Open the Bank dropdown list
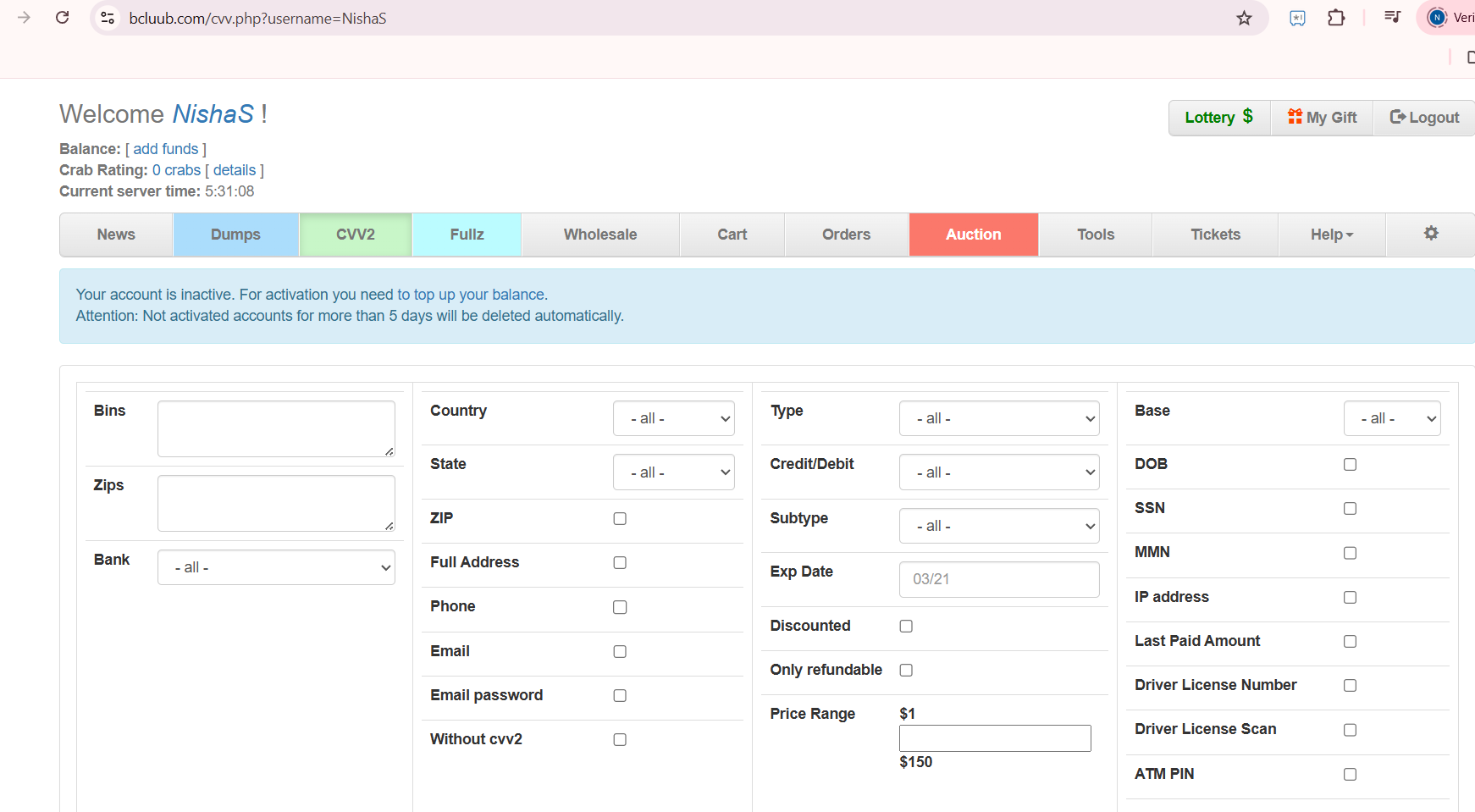This screenshot has height=812, width=1475. pos(276,567)
